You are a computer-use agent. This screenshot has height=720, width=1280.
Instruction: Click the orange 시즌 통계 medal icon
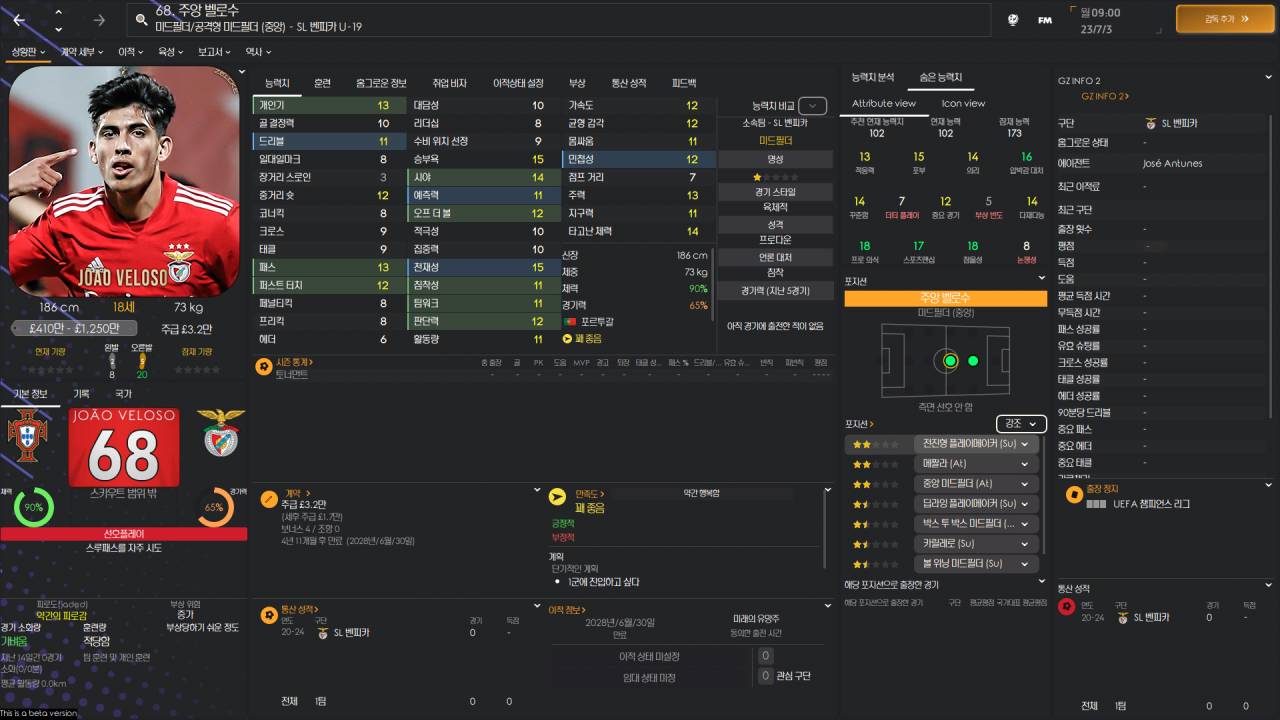[262, 367]
